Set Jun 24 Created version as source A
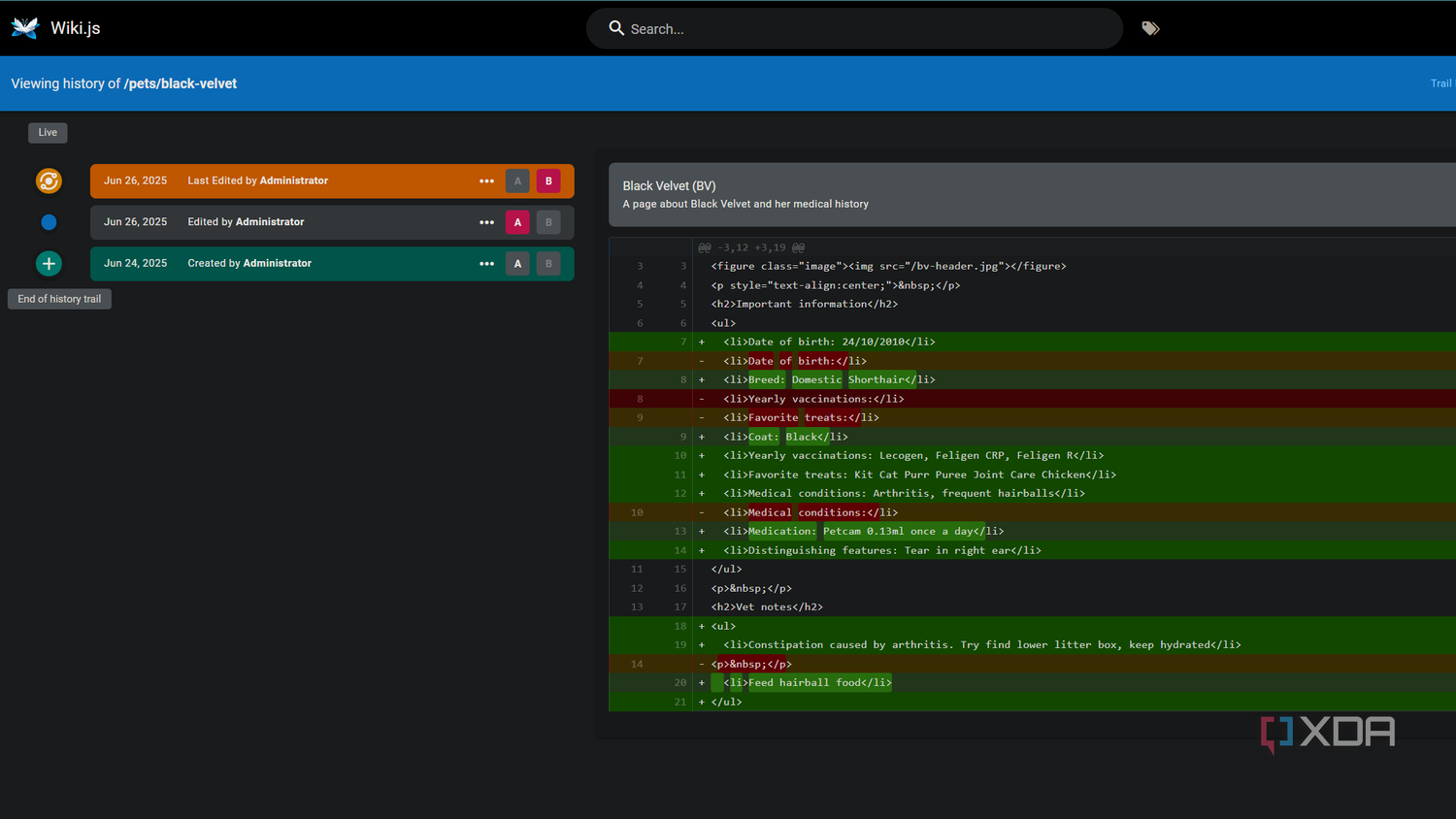This screenshot has height=819, width=1456. point(517,263)
